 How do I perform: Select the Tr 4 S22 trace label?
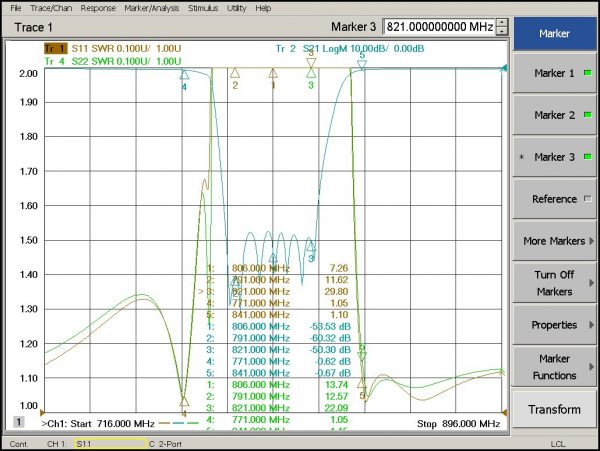pyautogui.click(x=112, y=61)
